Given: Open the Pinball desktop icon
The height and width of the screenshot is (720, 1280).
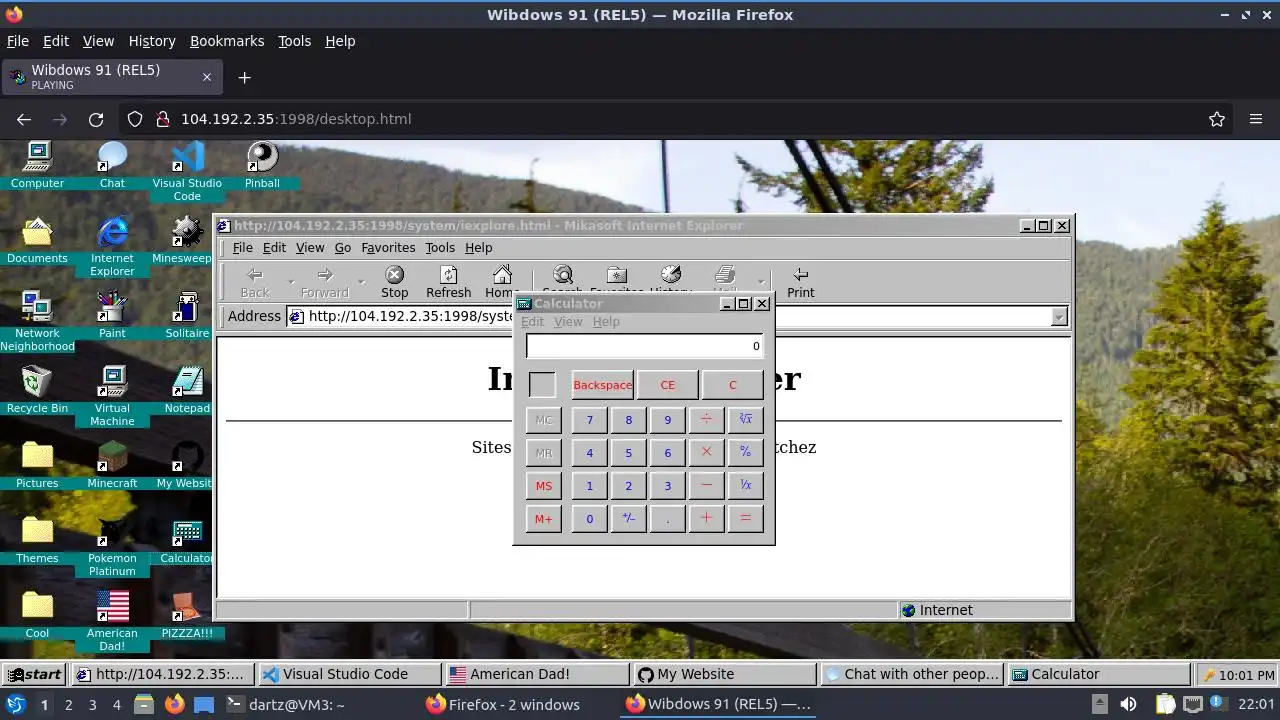Looking at the screenshot, I should 262,165.
